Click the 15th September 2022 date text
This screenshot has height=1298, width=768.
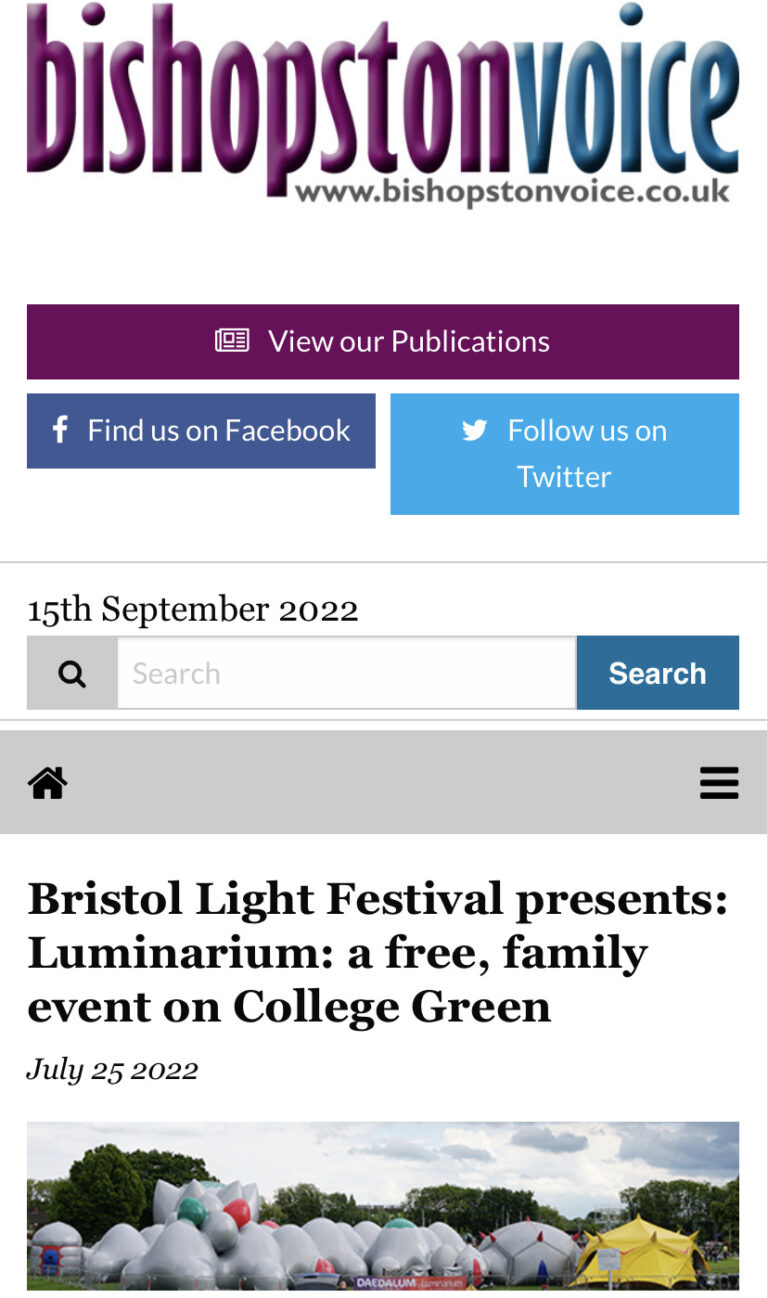tap(192, 609)
